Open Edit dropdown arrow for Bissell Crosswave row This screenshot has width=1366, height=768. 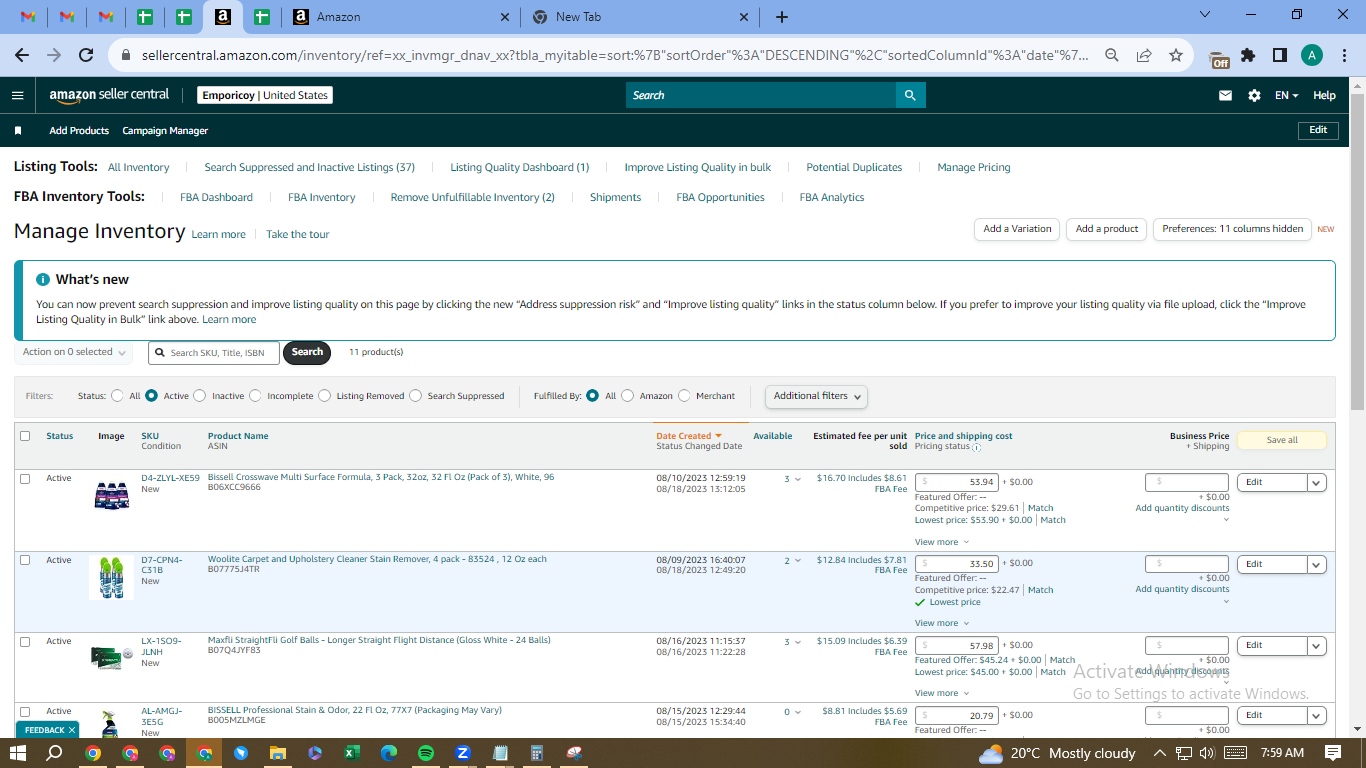coord(1317,482)
